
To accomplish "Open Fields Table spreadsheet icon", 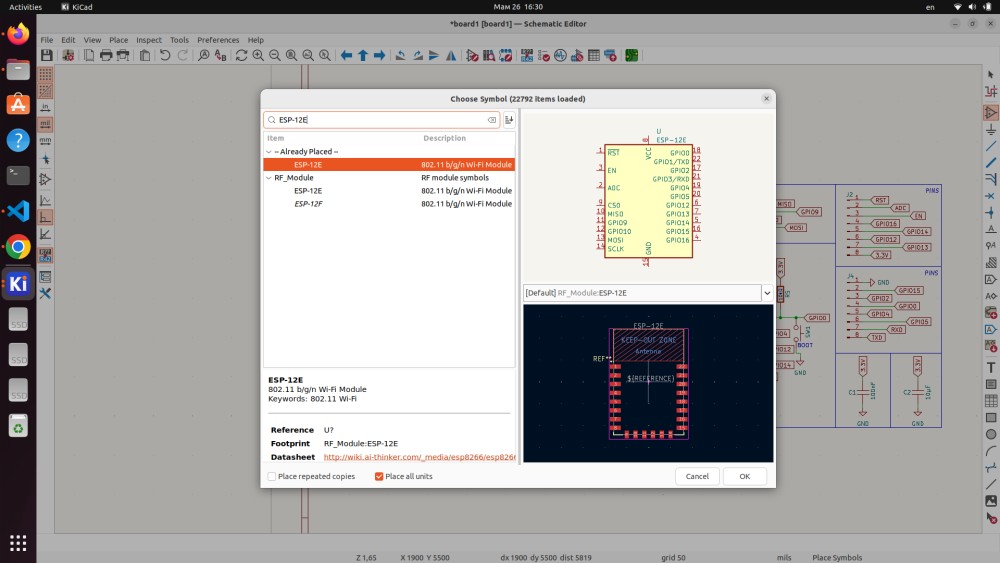I will [x=594, y=55].
